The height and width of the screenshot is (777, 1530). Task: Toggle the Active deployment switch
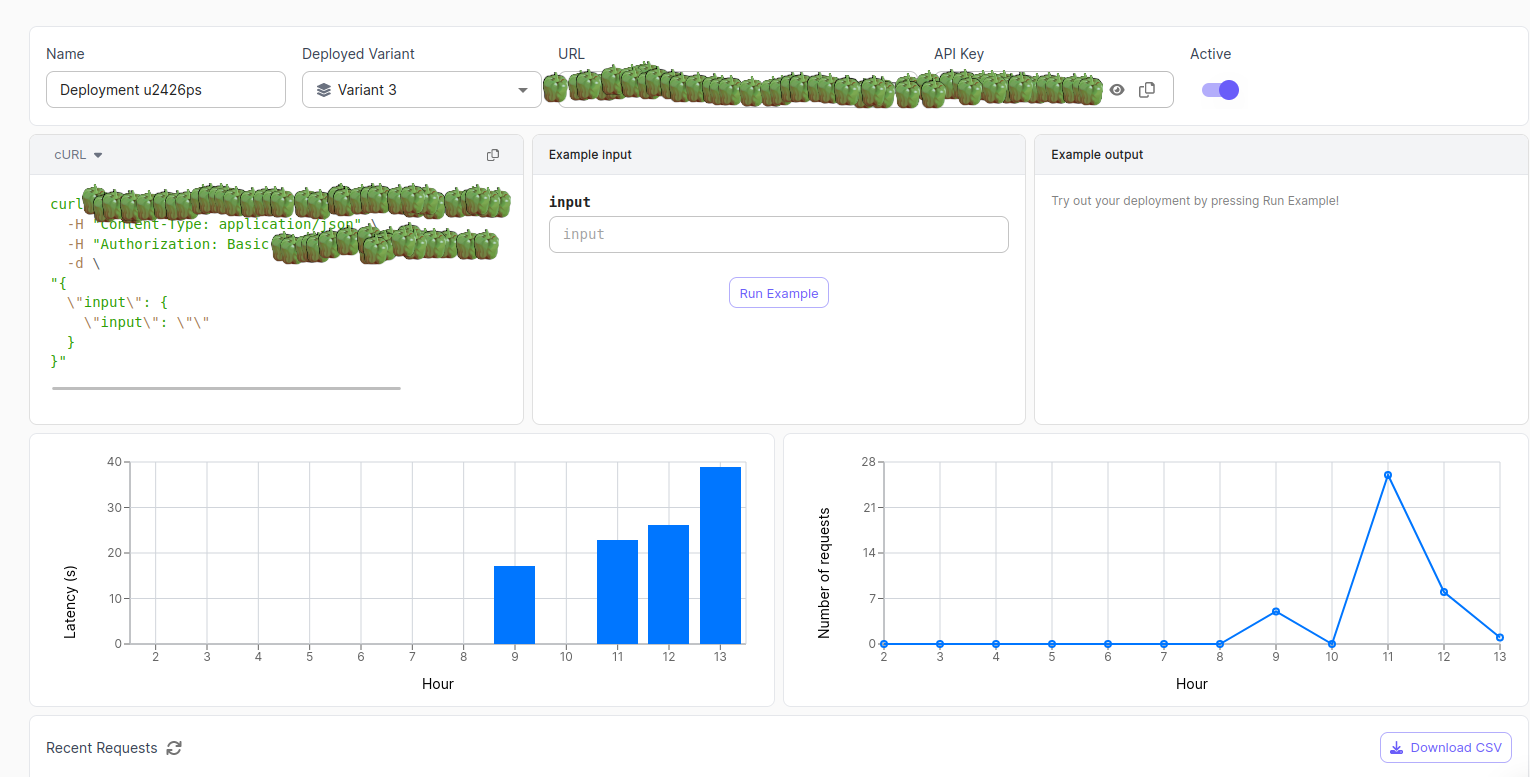1220,90
